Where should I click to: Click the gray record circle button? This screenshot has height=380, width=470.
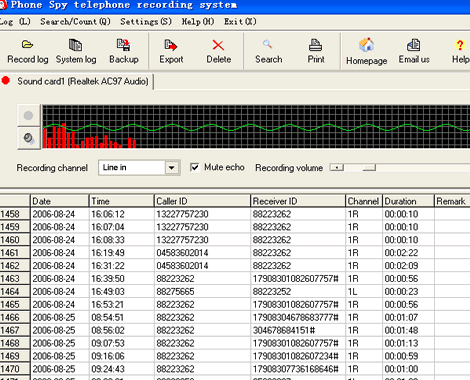(29, 115)
